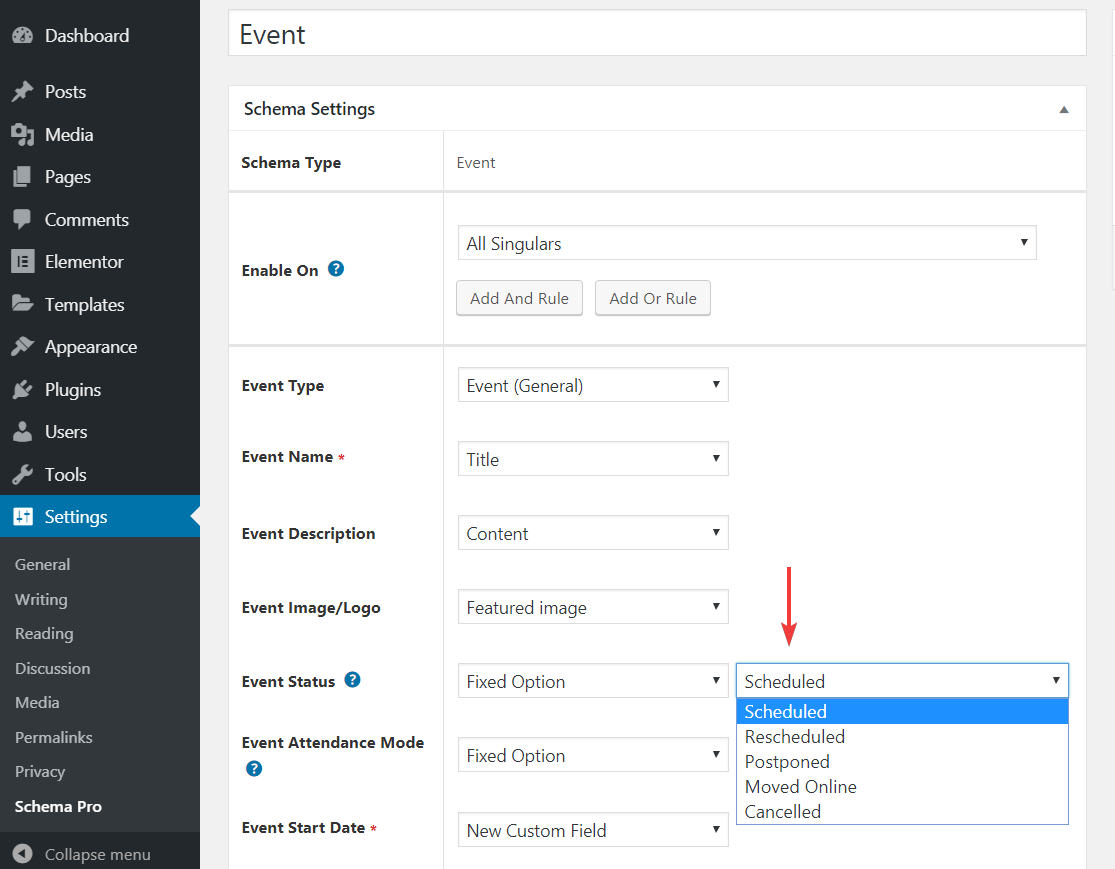This screenshot has width=1115, height=869.
Task: Pick the Cancelled status option
Action: coord(782,812)
